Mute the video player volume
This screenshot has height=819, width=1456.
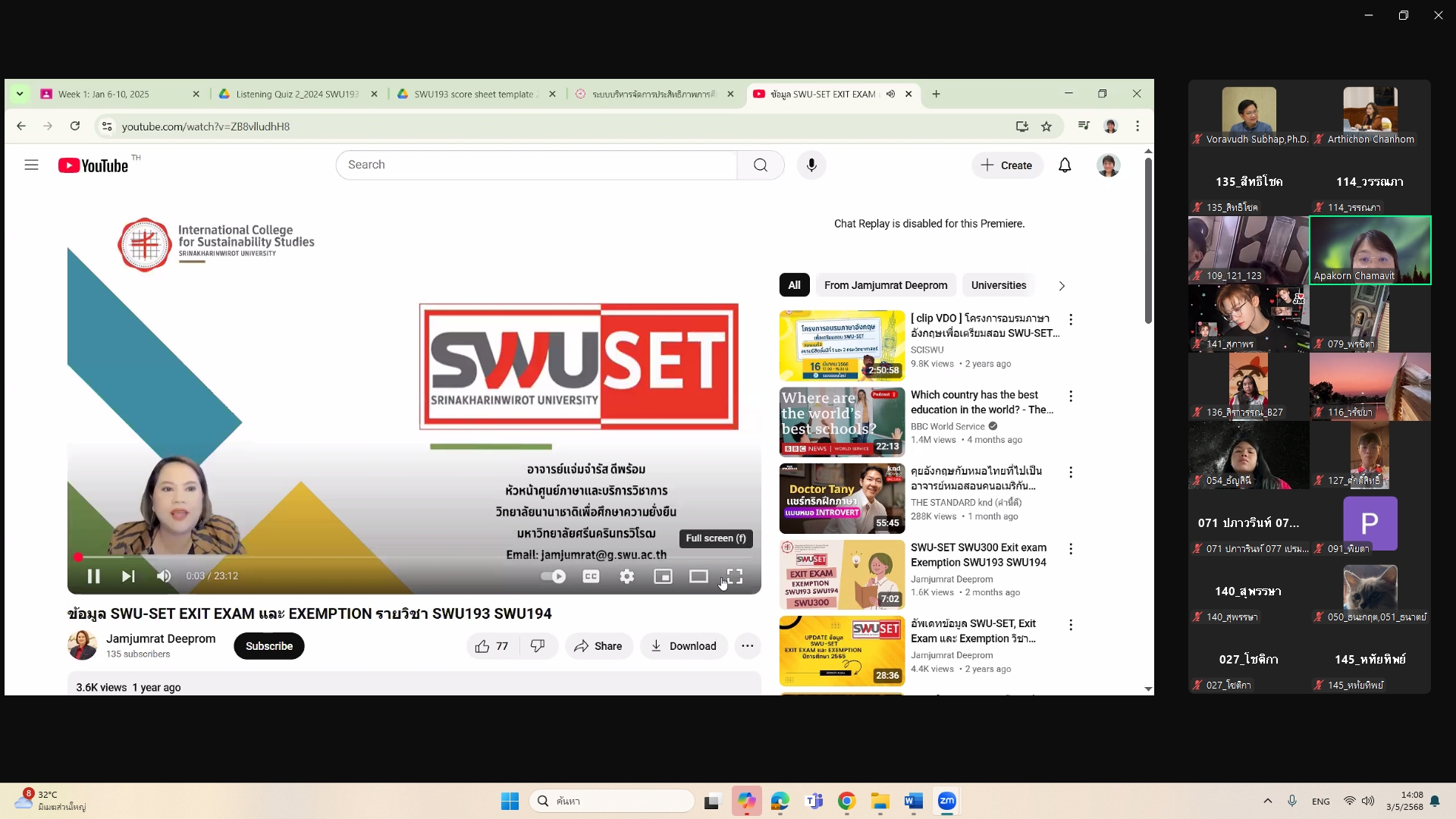click(164, 576)
